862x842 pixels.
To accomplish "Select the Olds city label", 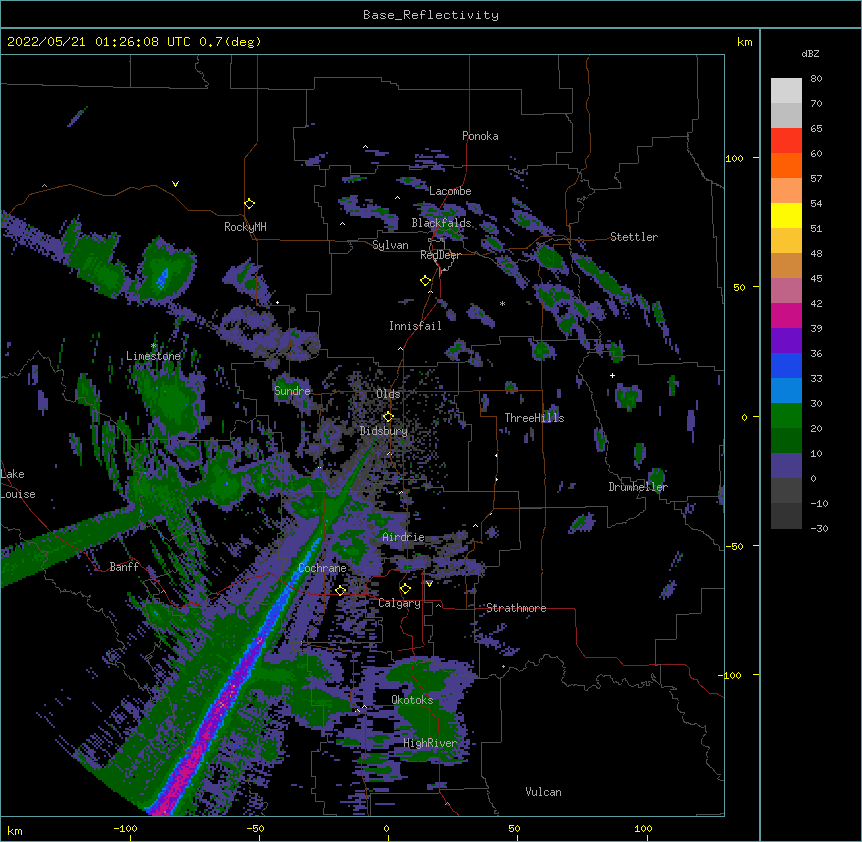I will tap(388, 394).
